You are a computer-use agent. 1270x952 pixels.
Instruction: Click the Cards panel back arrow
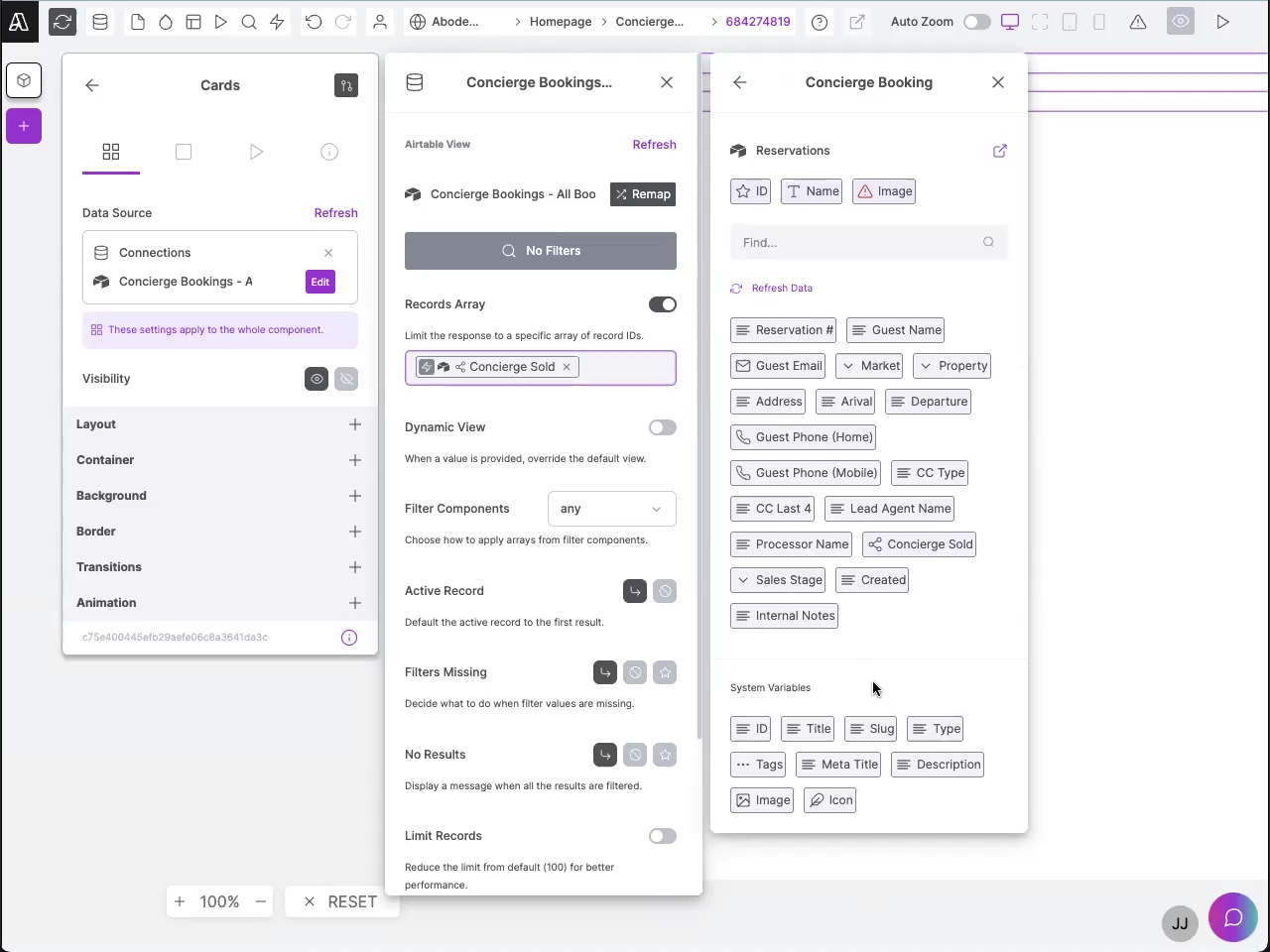(92, 85)
